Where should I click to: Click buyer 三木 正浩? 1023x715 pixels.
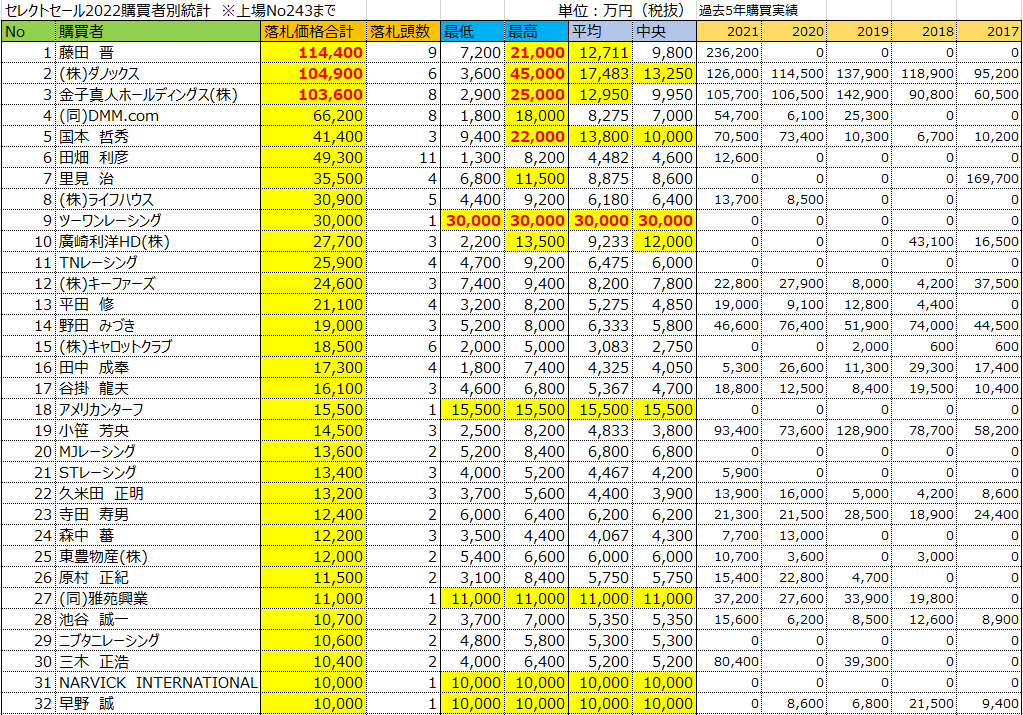point(94,662)
